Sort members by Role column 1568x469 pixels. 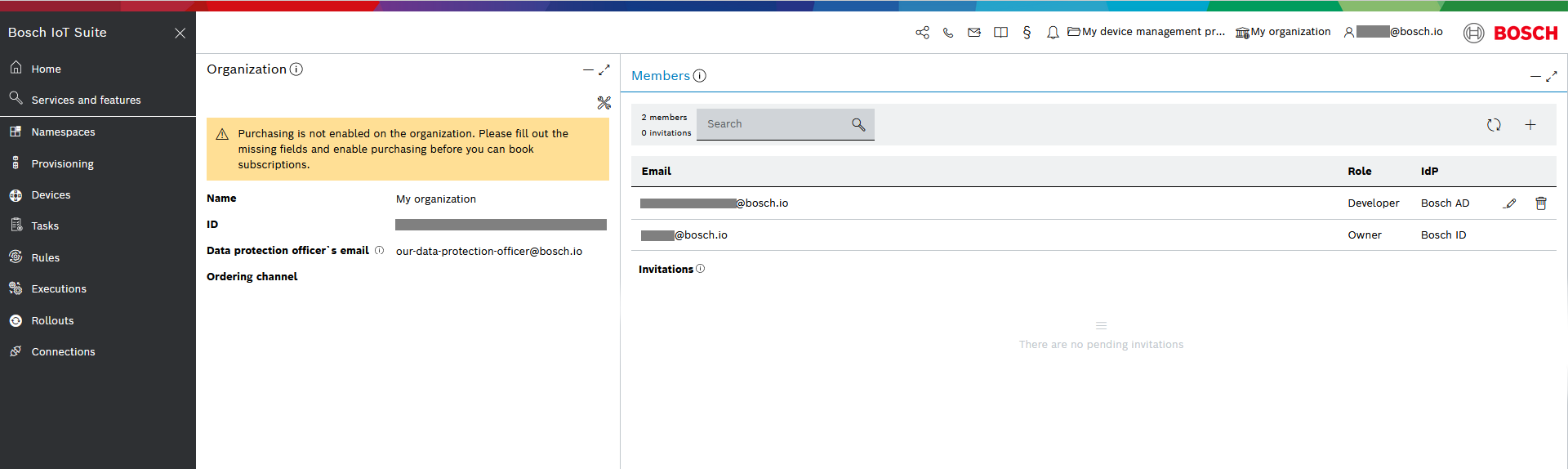point(1359,171)
